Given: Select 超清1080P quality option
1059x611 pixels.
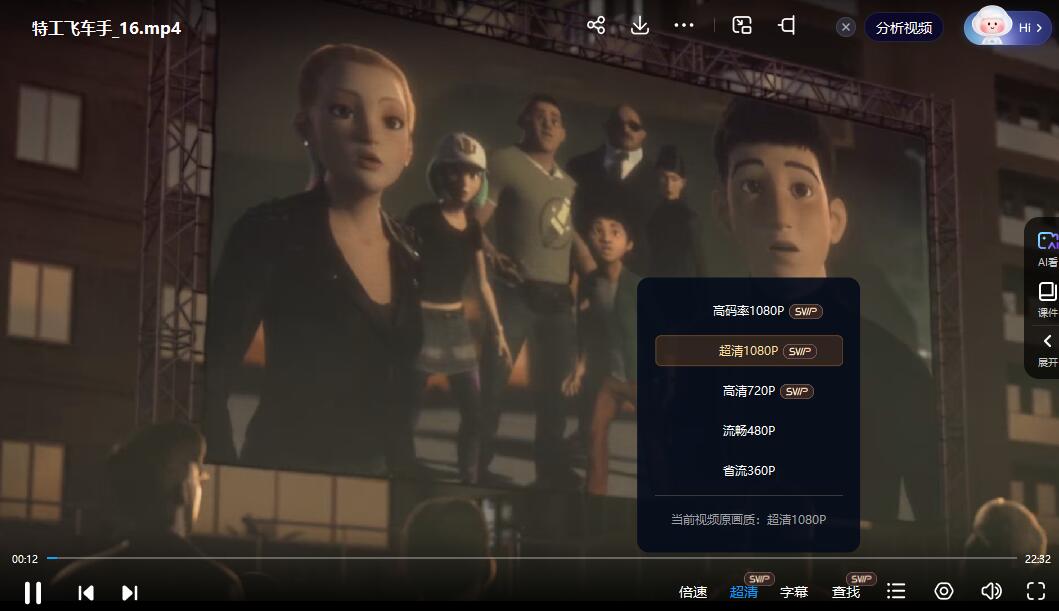Looking at the screenshot, I should click(749, 350).
